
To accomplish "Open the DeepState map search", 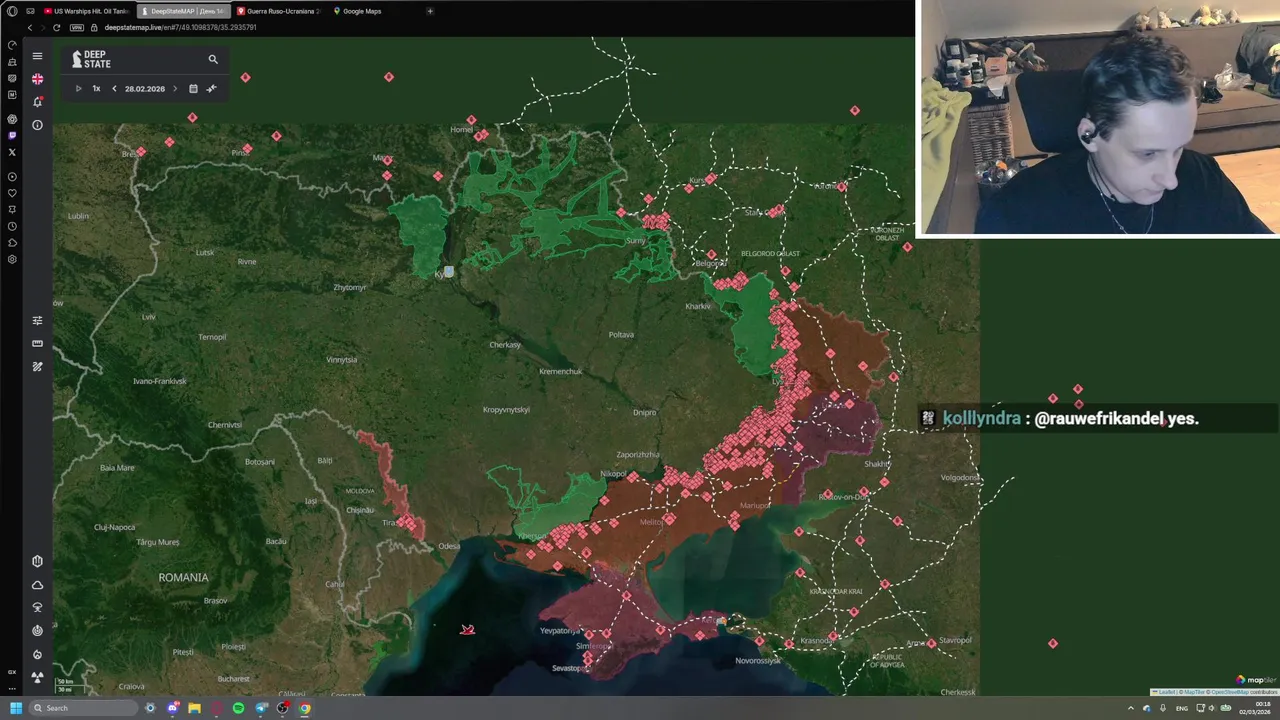I will [x=213, y=59].
